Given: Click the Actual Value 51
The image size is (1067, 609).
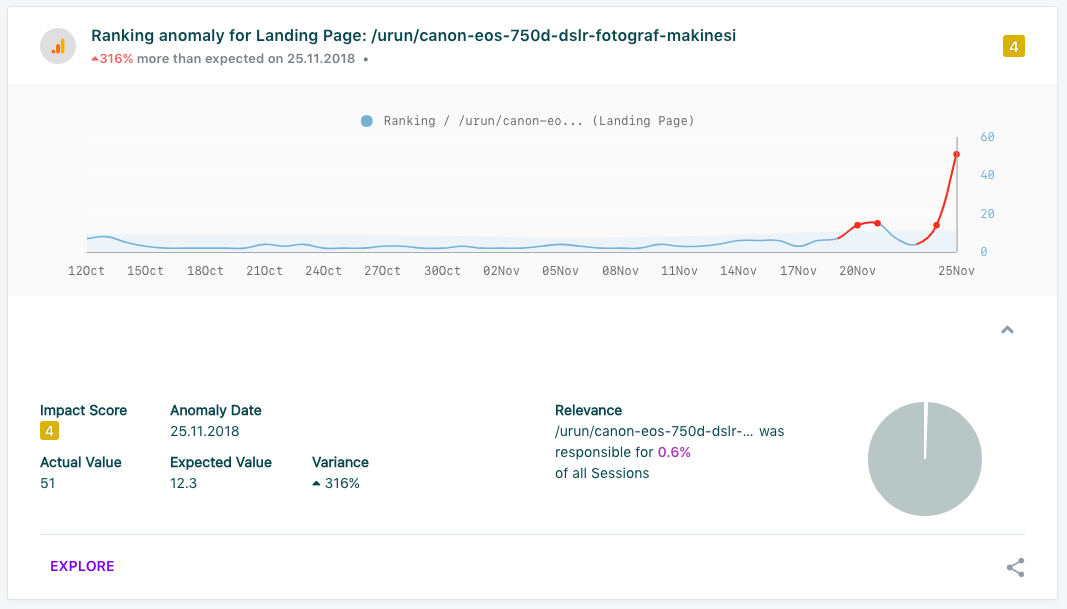Looking at the screenshot, I should (48, 483).
